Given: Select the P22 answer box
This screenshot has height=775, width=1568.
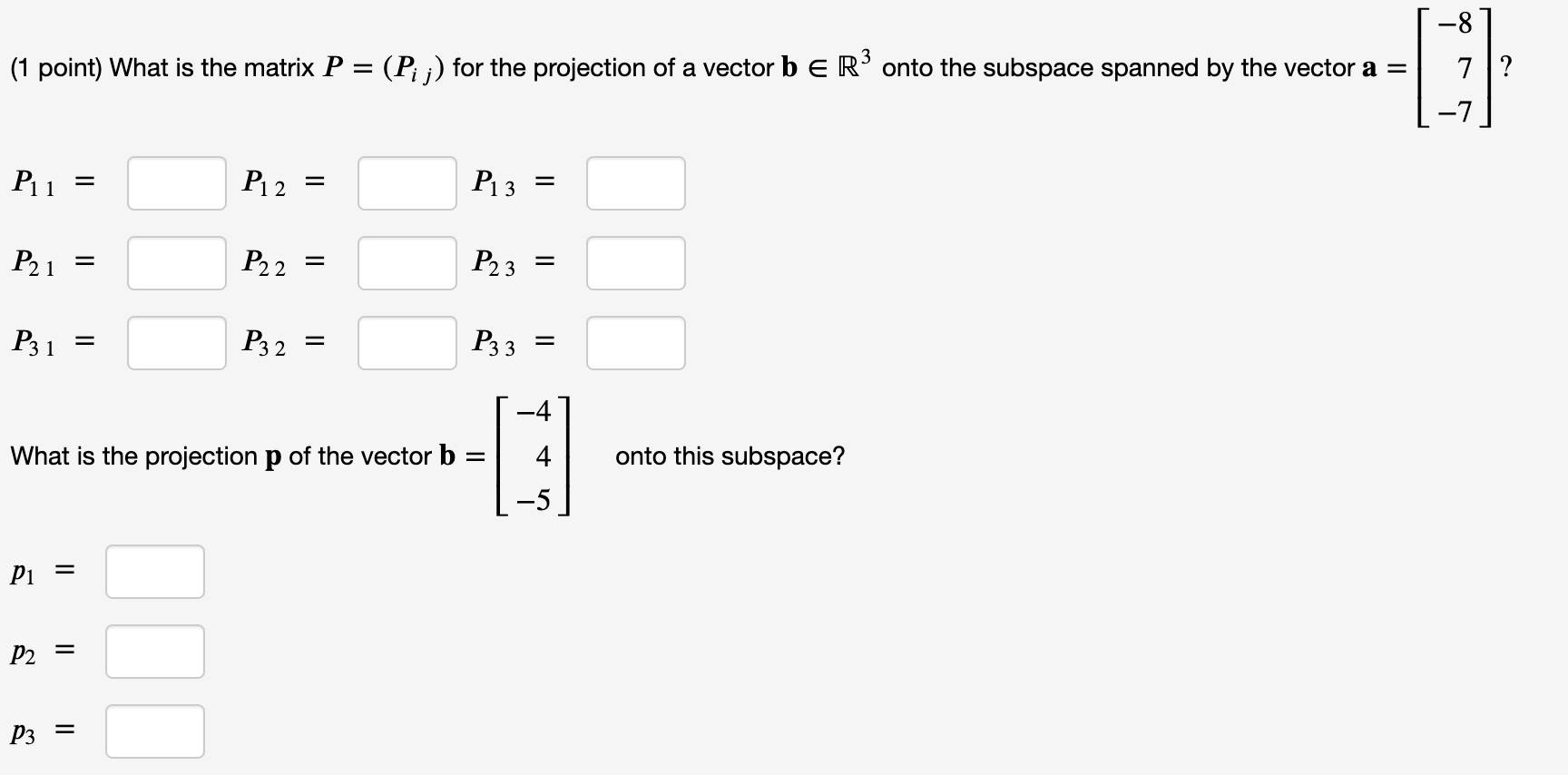Looking at the screenshot, I should (x=407, y=263).
